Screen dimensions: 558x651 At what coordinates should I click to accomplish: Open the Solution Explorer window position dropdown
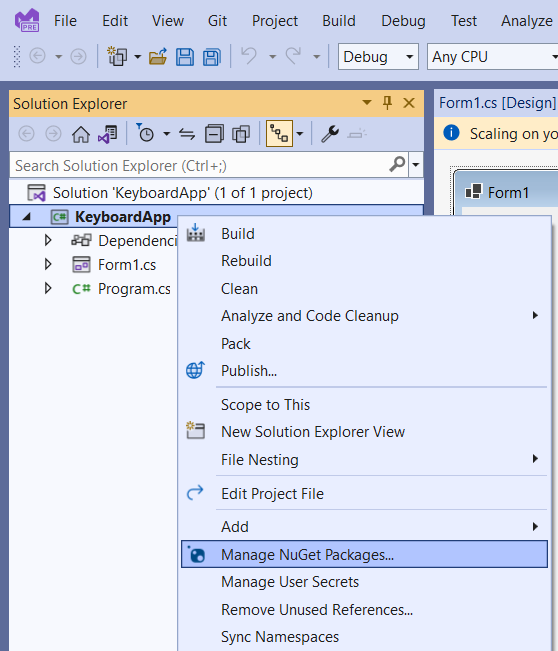pos(367,103)
